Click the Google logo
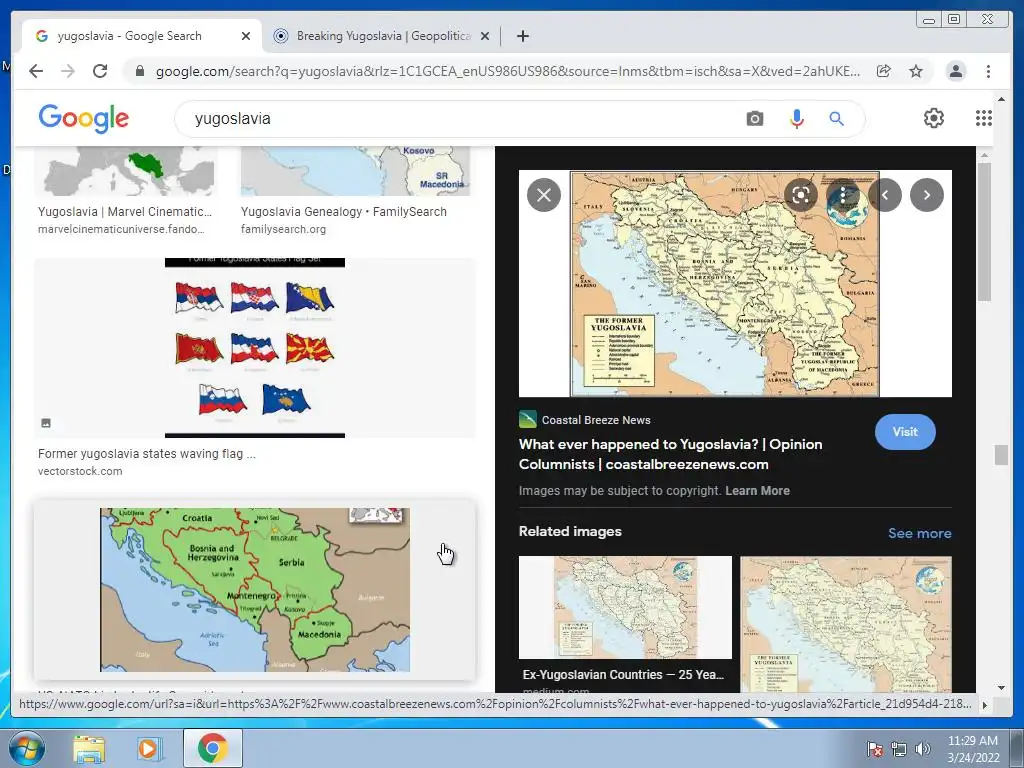 coord(84,118)
